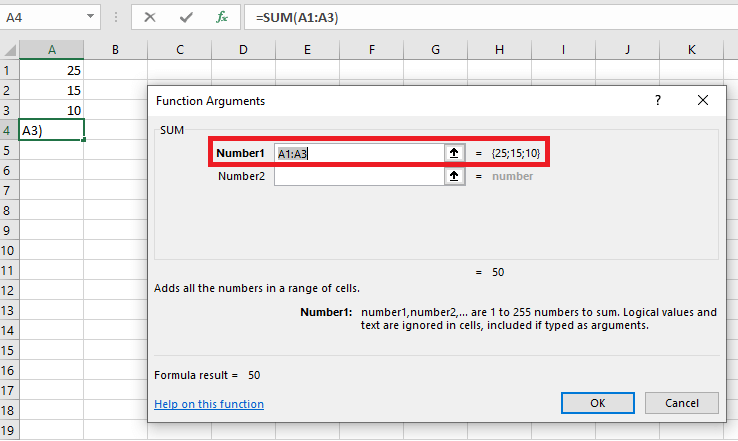Click the Cancel X icon in formula bar

(150, 17)
